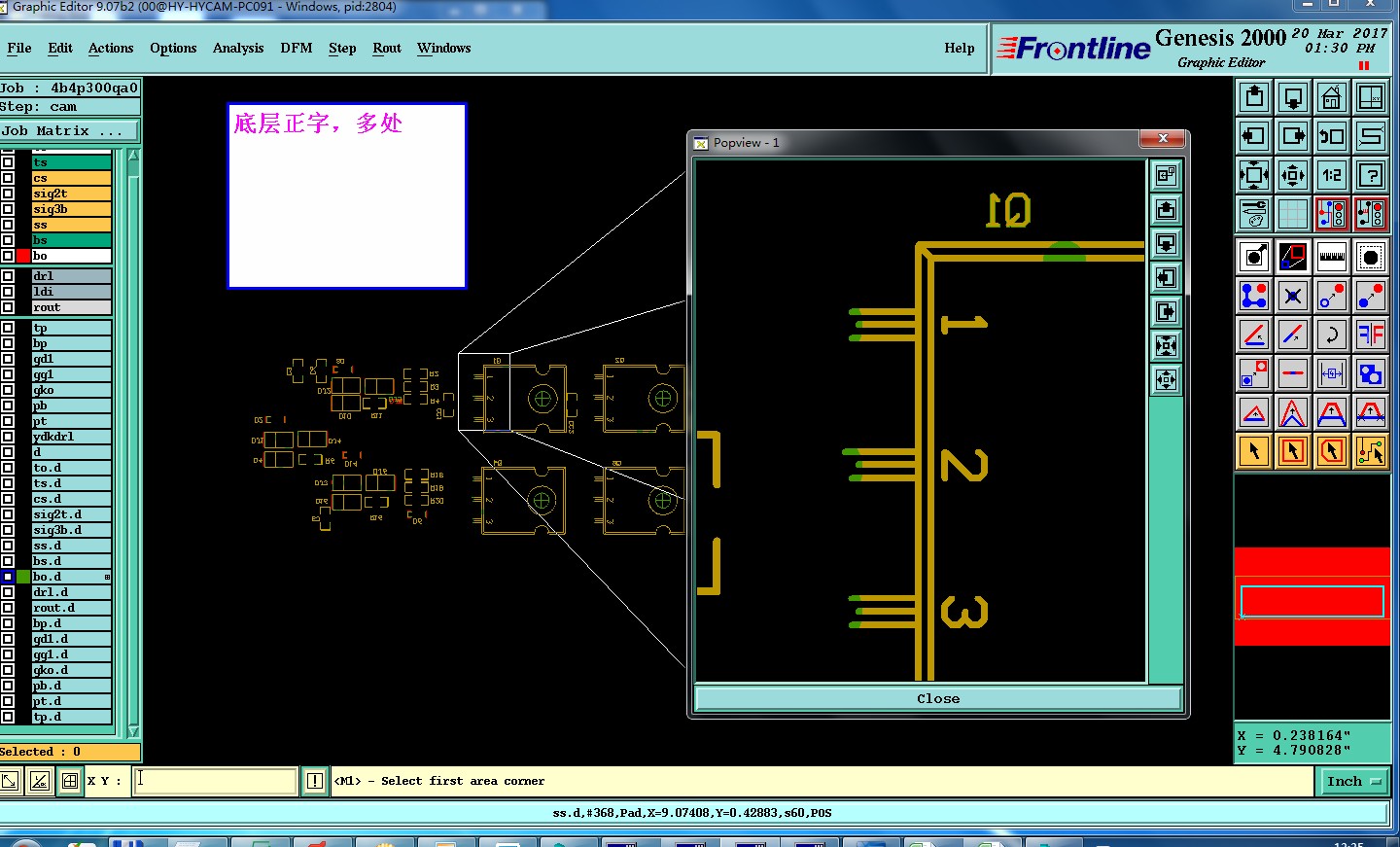1400x847 pixels.
Task: Click the Job Matrix button
Action: [x=69, y=130]
